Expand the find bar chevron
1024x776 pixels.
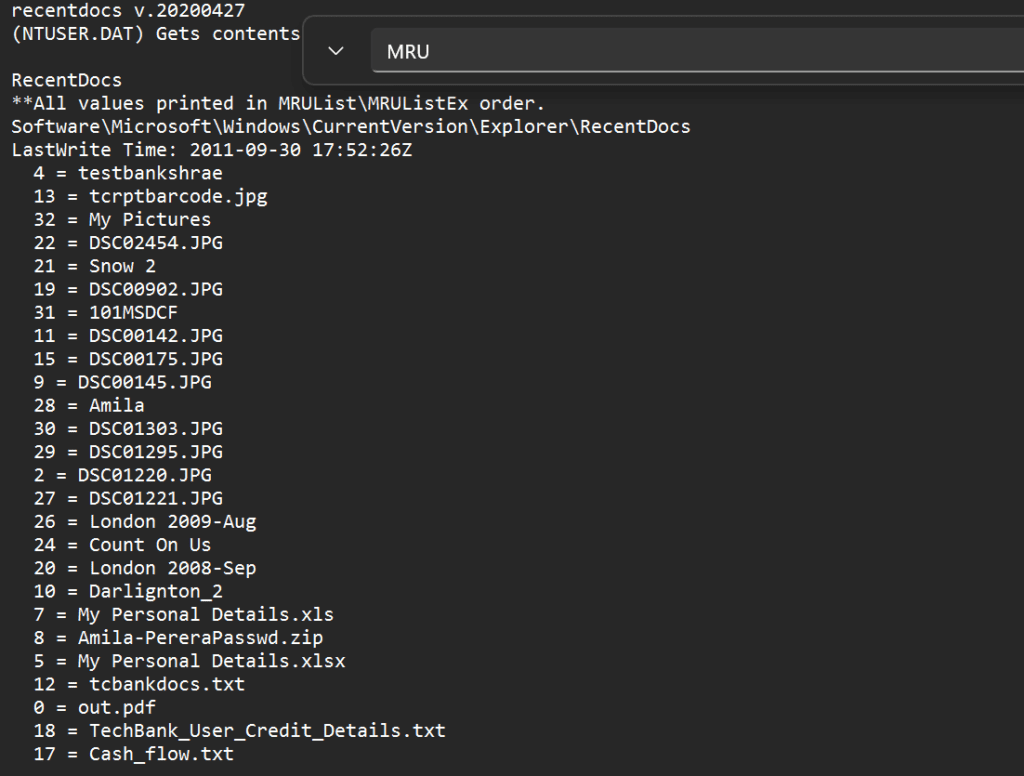[x=336, y=51]
